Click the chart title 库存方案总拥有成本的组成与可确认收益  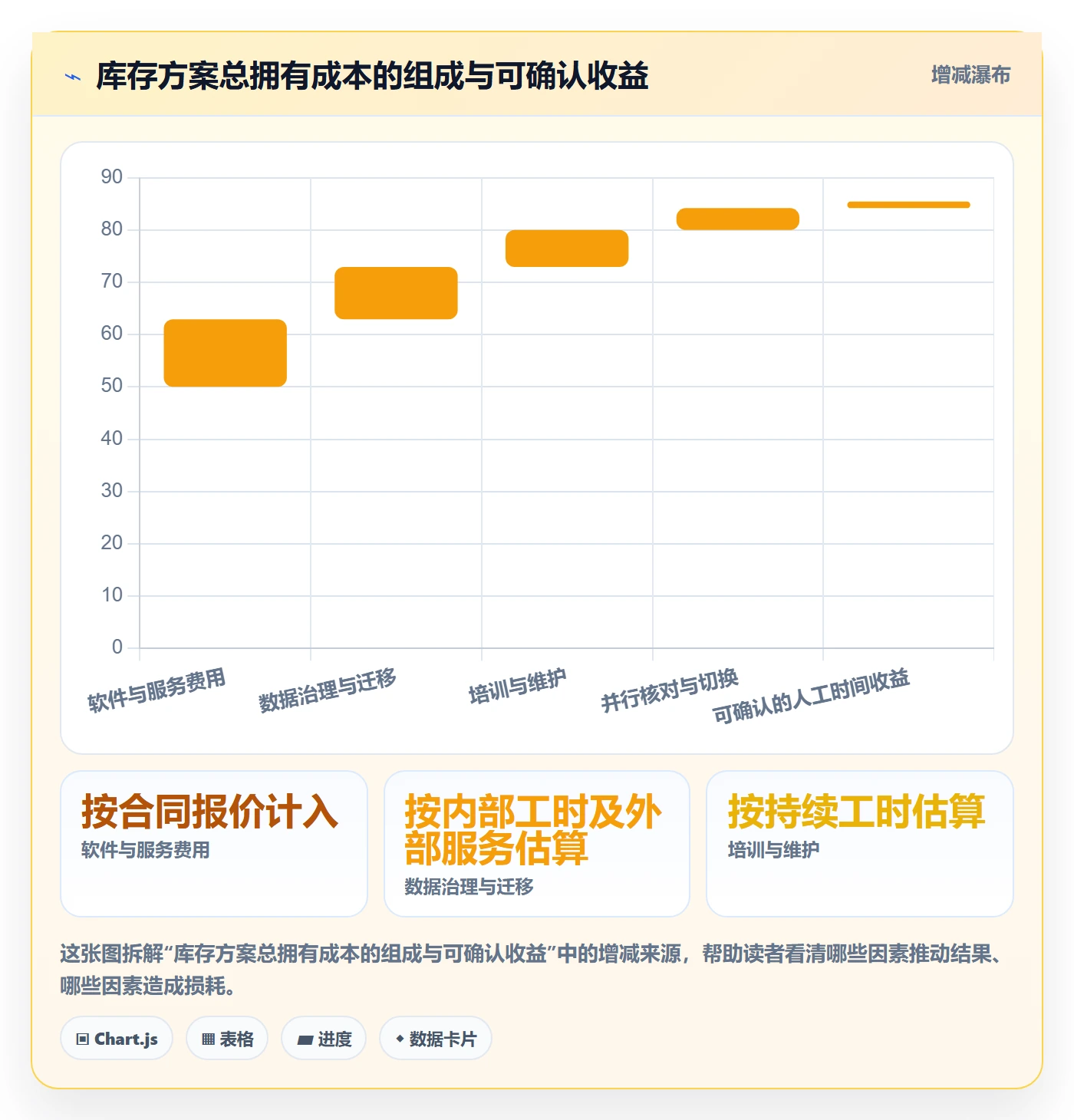pos(372,76)
